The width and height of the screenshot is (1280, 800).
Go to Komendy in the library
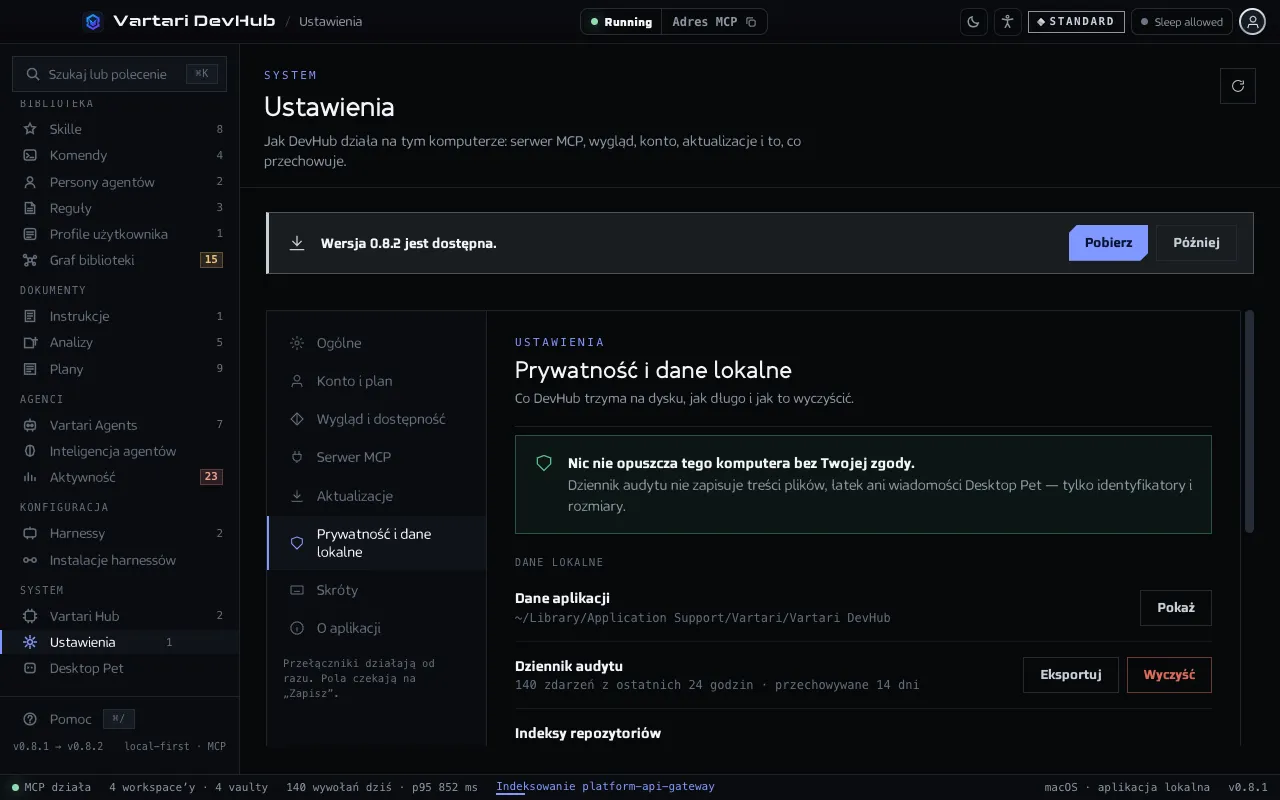click(120, 155)
